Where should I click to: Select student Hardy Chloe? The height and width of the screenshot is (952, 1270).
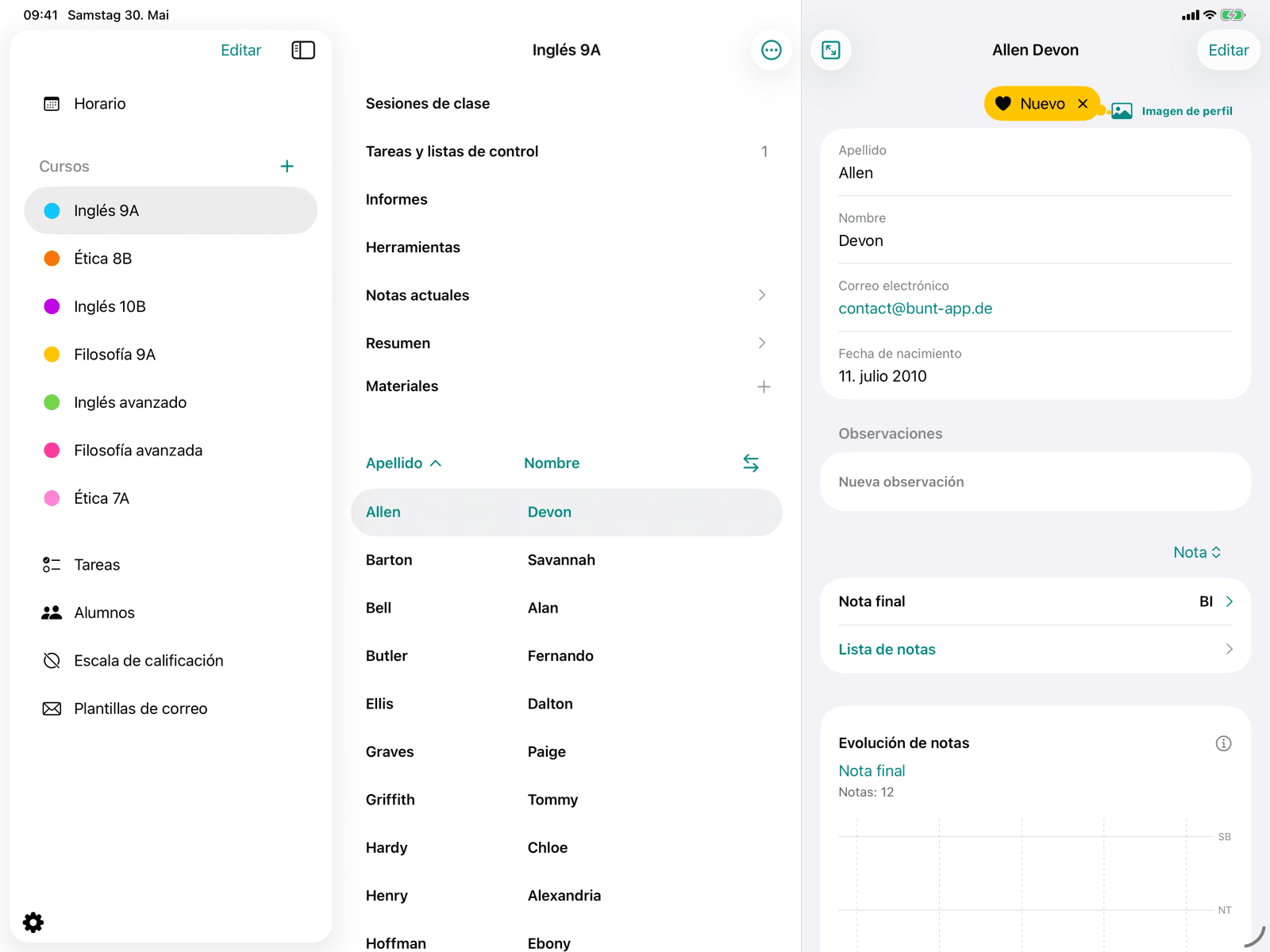(x=567, y=848)
